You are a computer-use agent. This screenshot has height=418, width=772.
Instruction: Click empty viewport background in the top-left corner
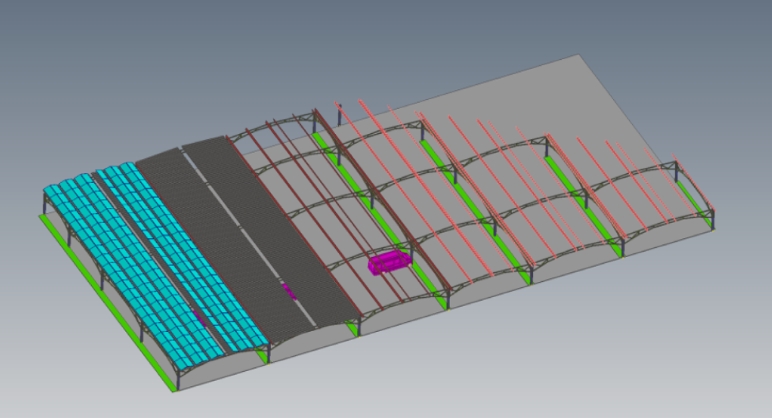40,30
